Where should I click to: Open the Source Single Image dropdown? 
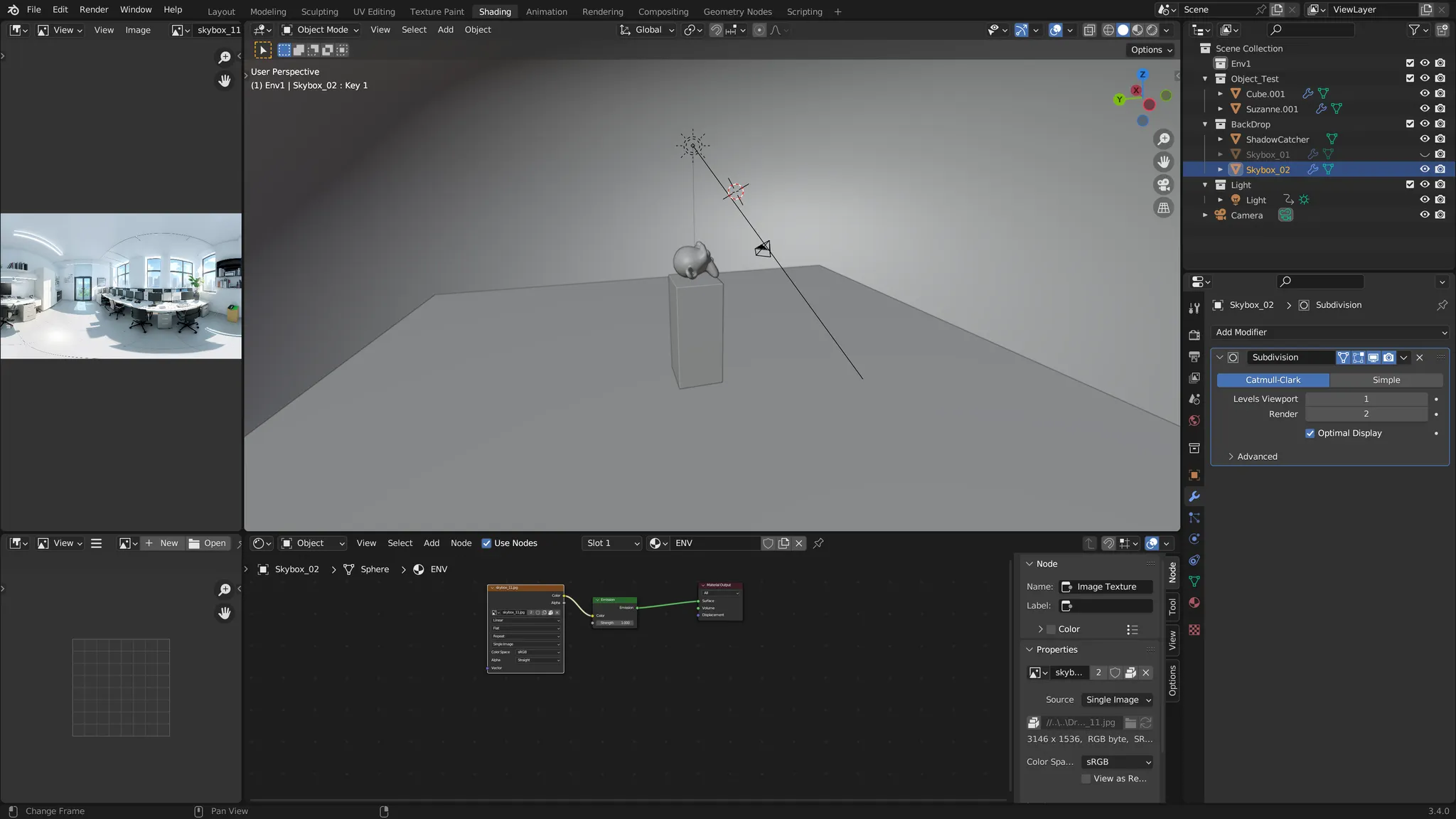(x=1118, y=700)
